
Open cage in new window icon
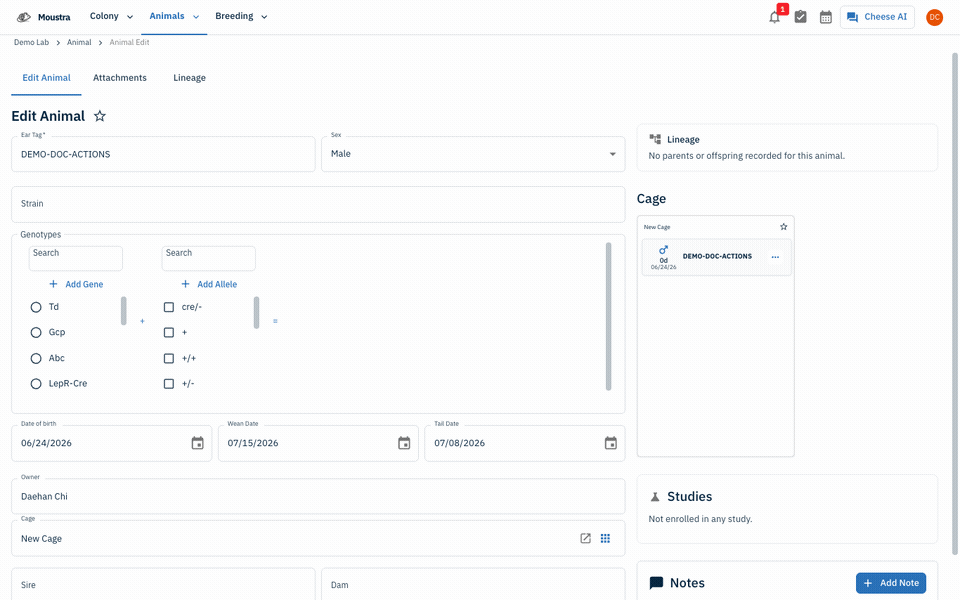pos(585,538)
